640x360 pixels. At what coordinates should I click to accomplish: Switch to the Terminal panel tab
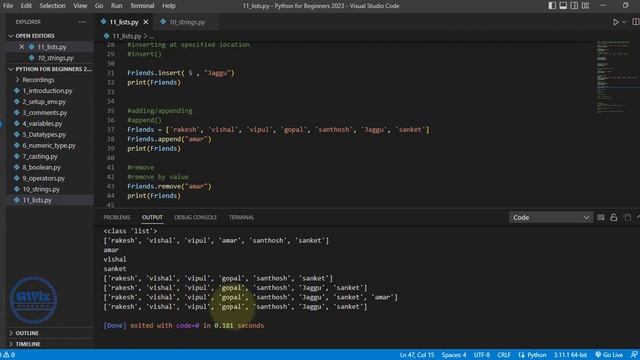[241, 218]
